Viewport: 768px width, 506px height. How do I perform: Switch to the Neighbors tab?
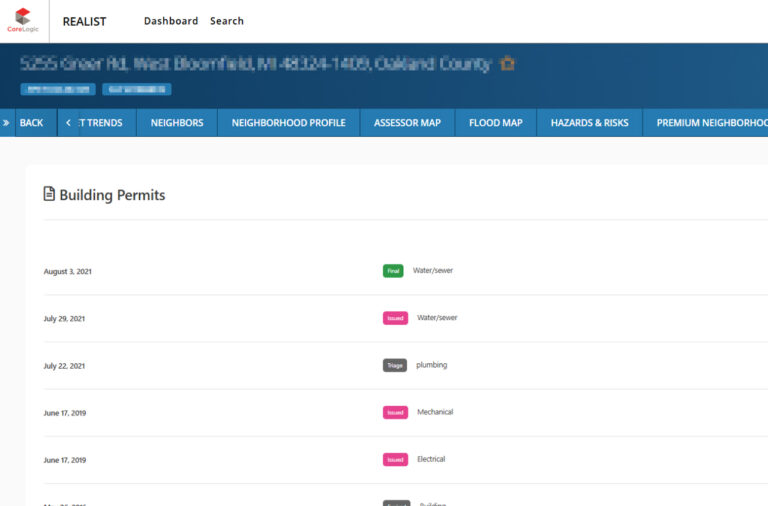pyautogui.click(x=177, y=123)
